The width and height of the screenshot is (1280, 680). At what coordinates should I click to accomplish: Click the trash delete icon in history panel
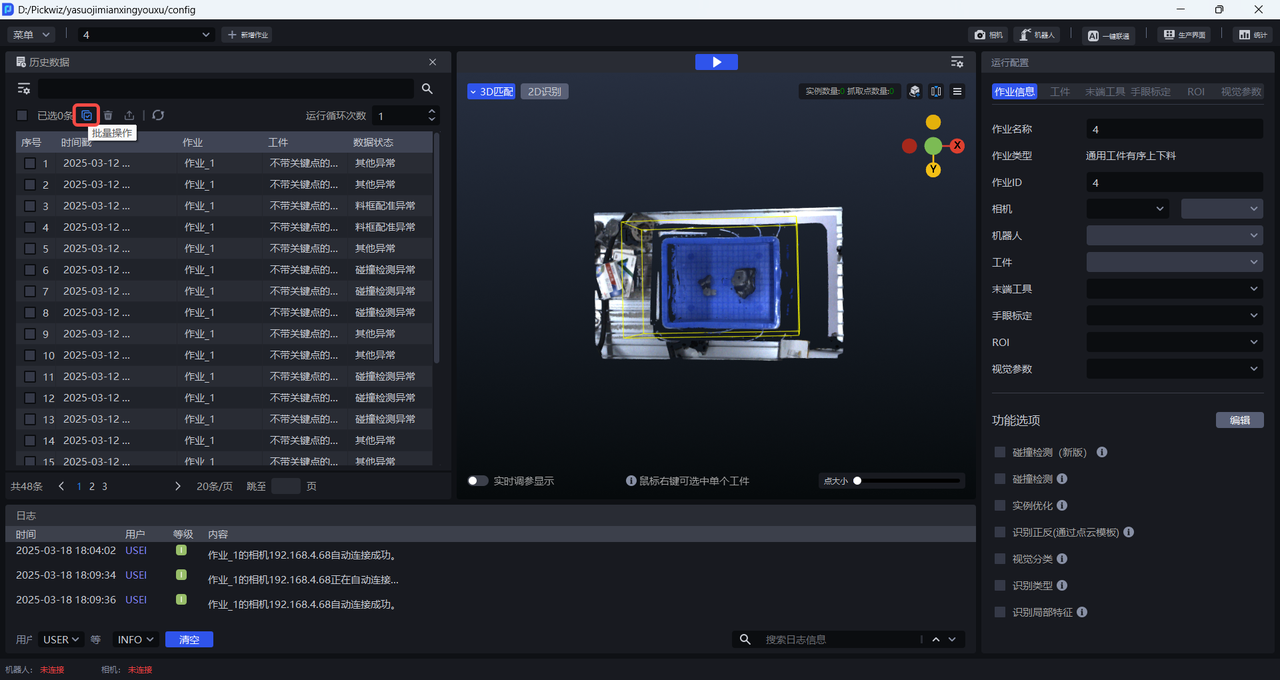point(108,116)
